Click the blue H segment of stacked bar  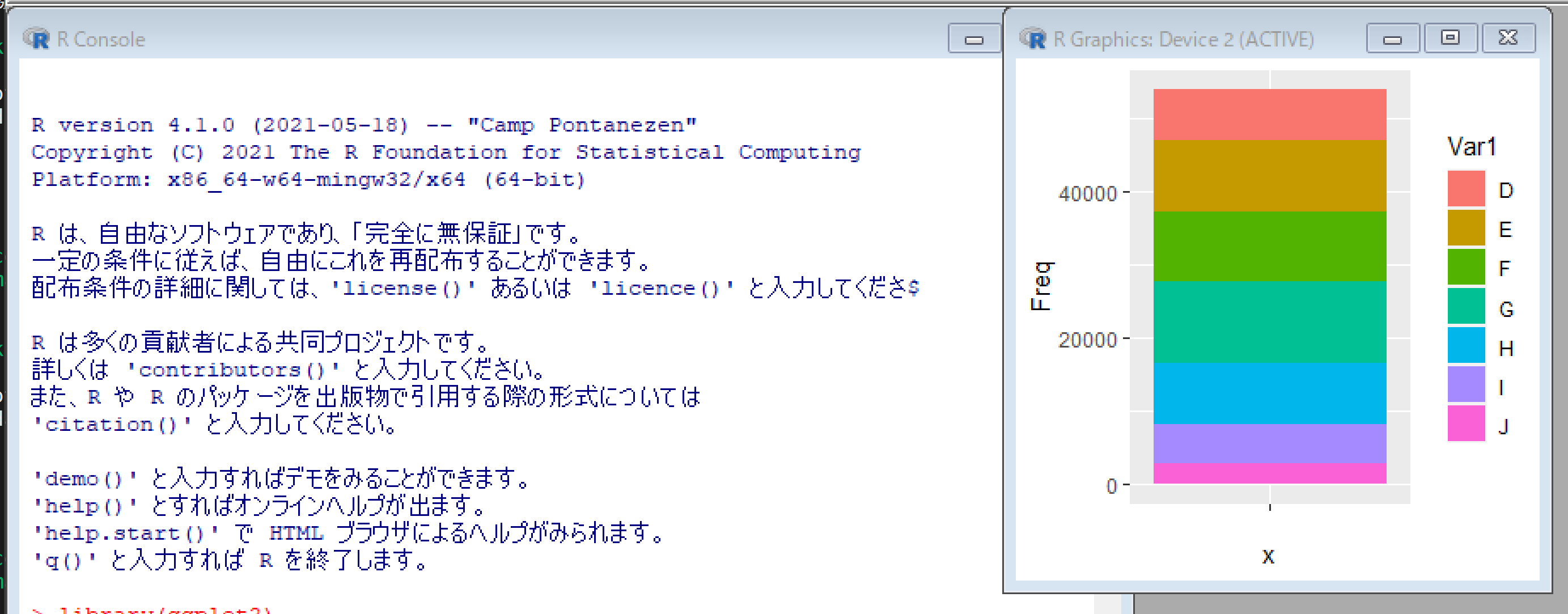click(x=1270, y=393)
